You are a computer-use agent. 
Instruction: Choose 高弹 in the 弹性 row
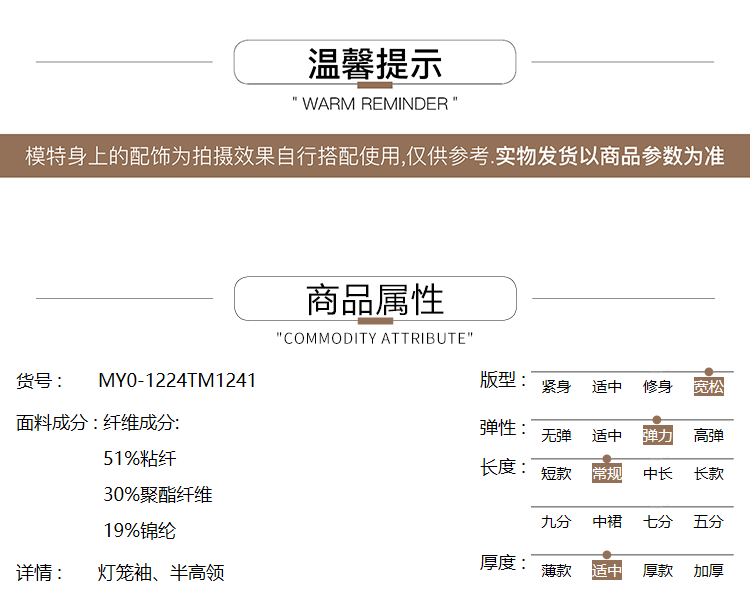pos(709,436)
